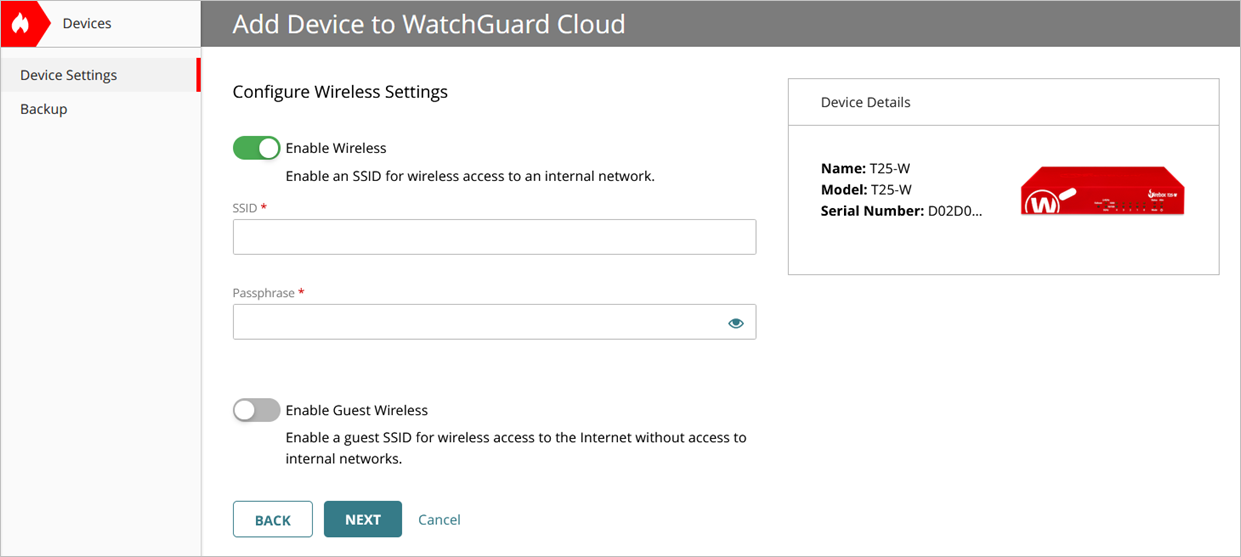Click the Device Details panel header
This screenshot has width=1241, height=557.
(1003, 102)
